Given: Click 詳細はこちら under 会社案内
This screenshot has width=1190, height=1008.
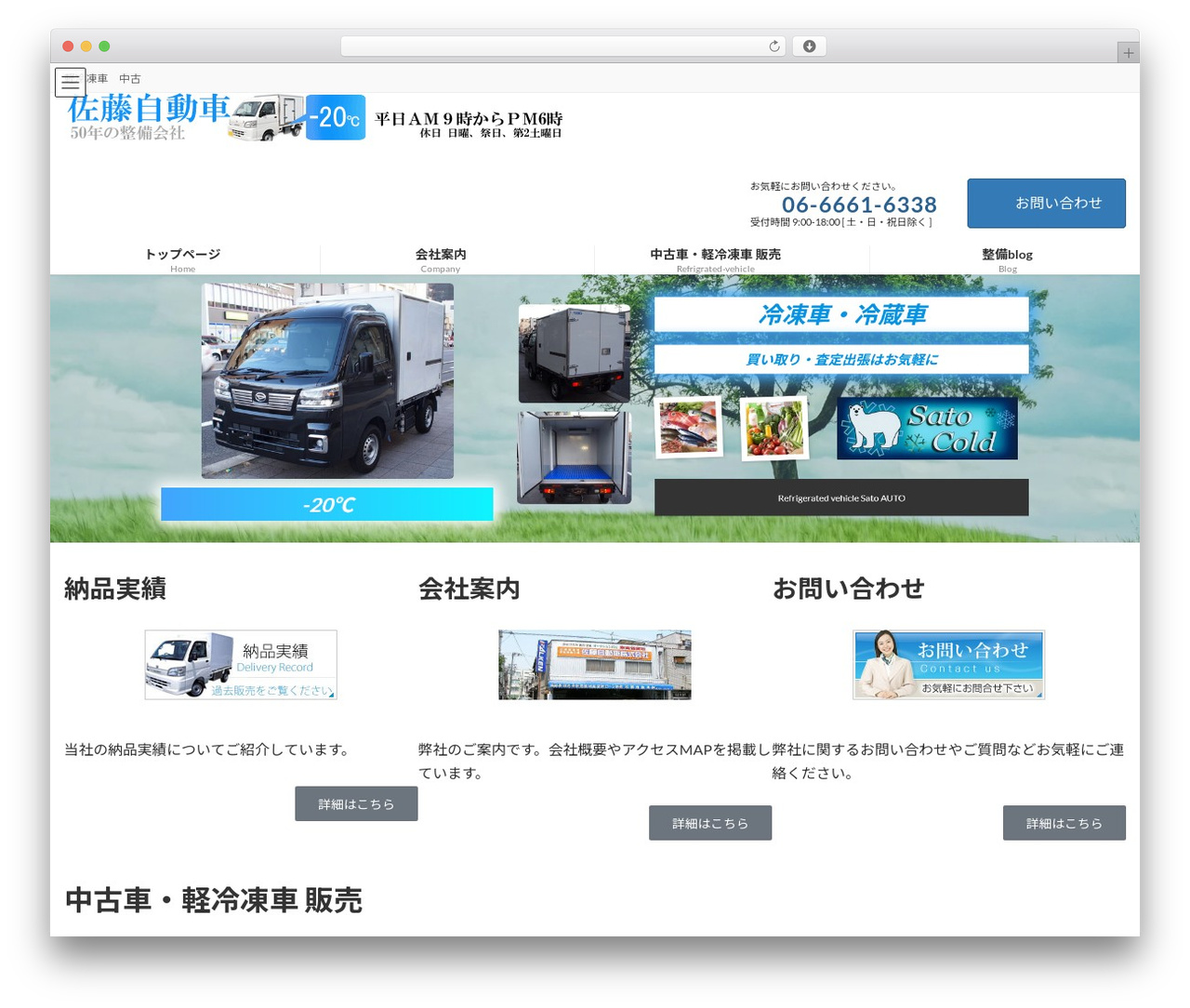Looking at the screenshot, I should (710, 823).
